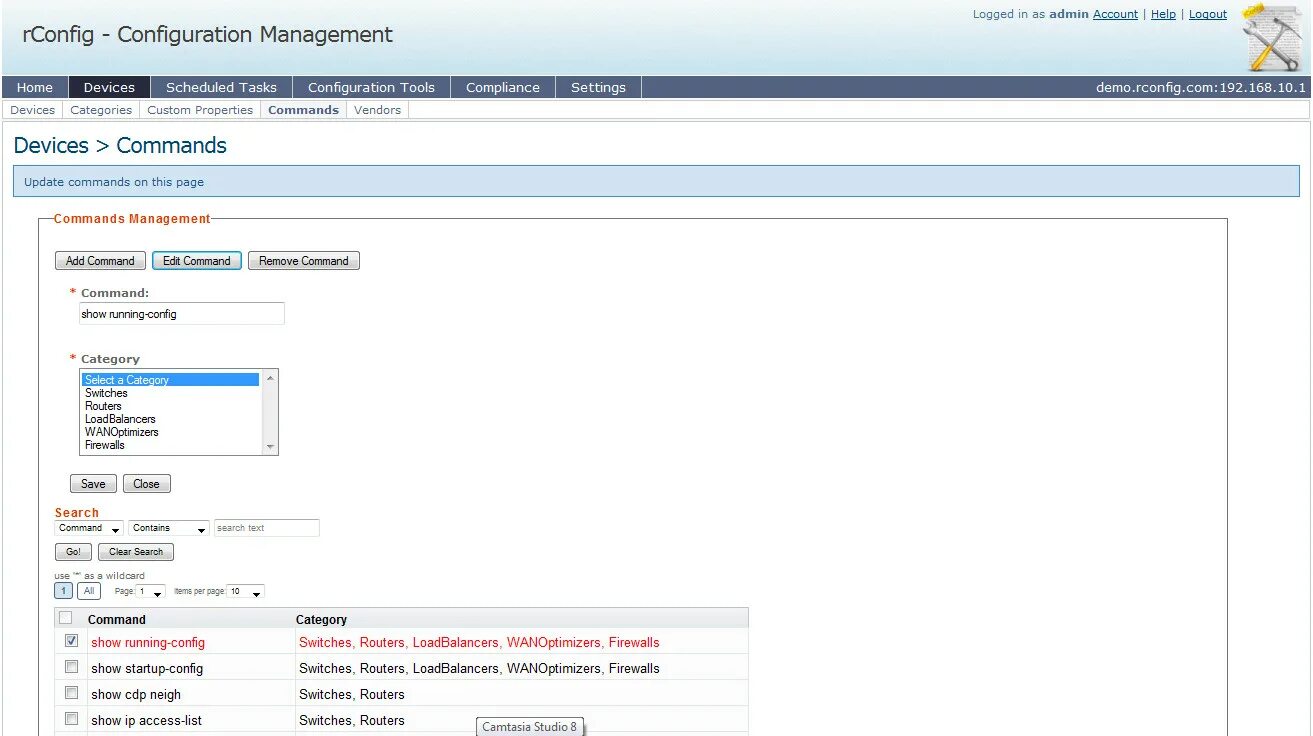
Task: Tick the header select-all checkbox
Action: (66, 618)
